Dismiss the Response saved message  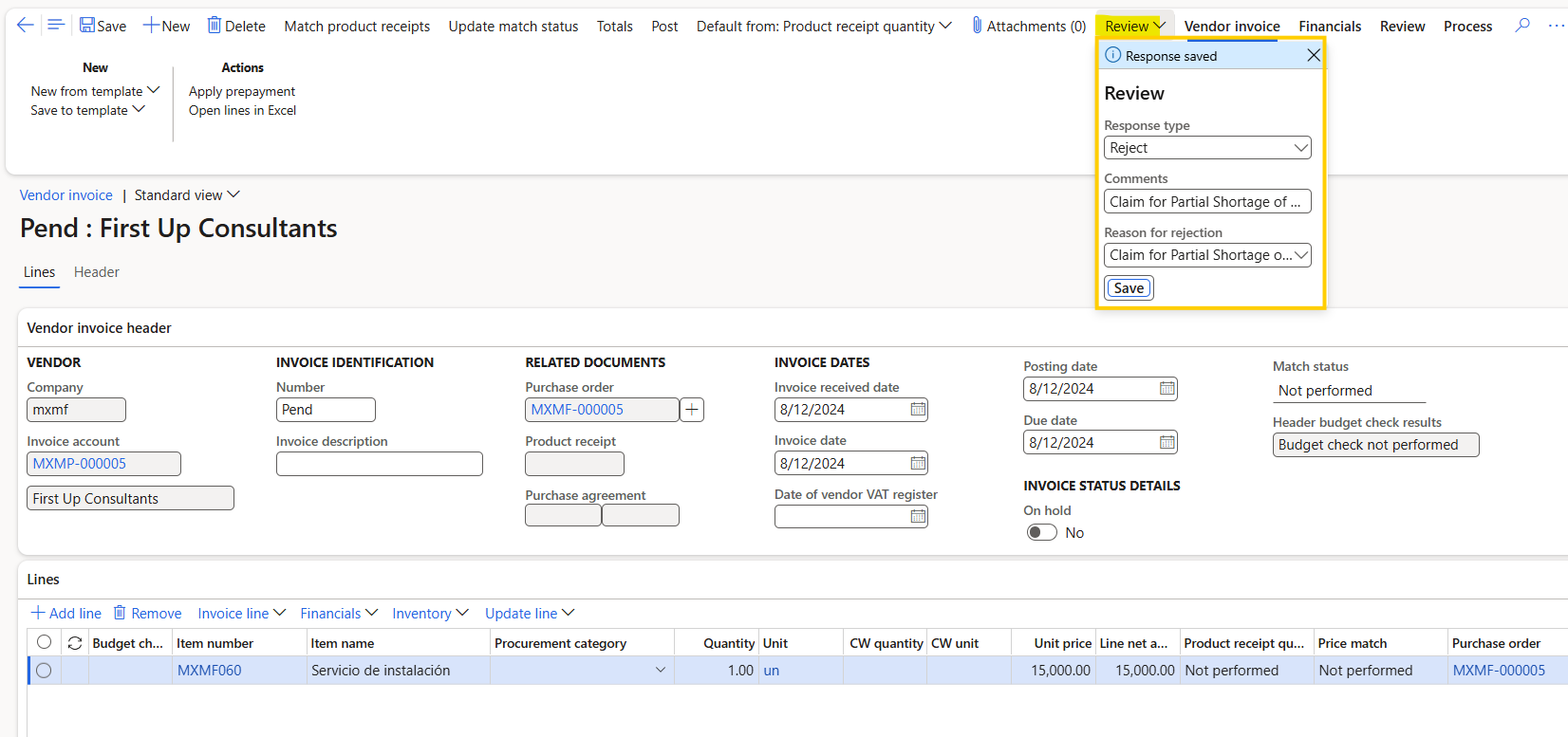pos(1314,56)
